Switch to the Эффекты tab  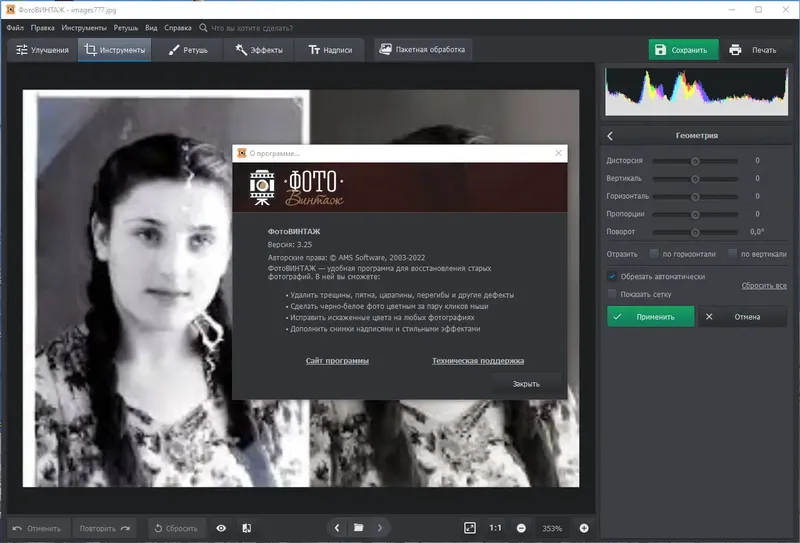259,50
